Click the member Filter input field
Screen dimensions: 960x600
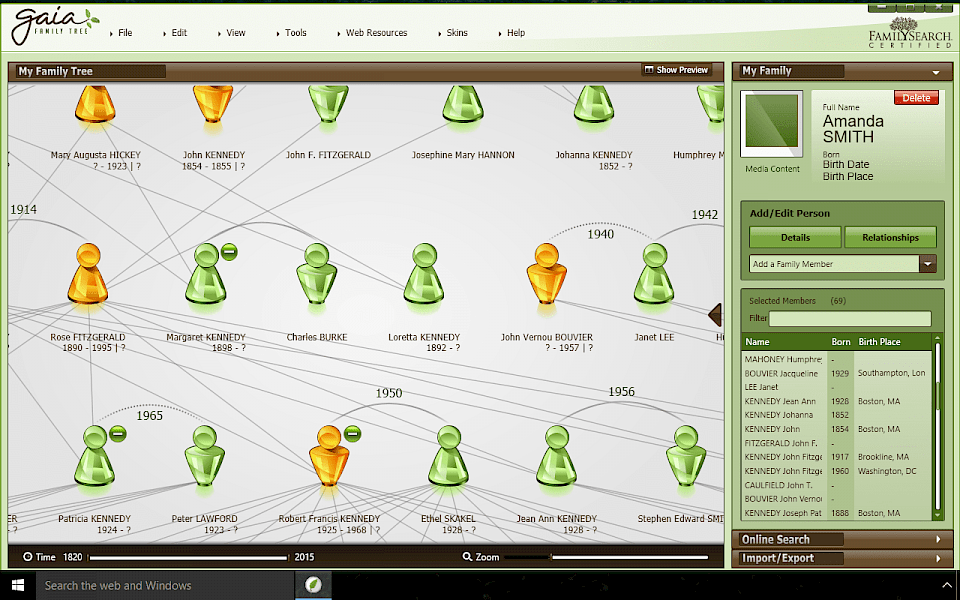850,318
